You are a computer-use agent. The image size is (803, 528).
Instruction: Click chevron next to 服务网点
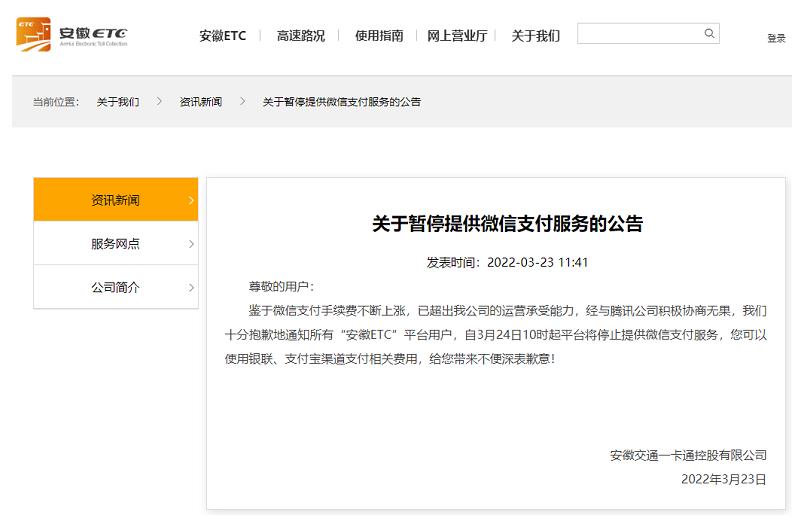(191, 244)
